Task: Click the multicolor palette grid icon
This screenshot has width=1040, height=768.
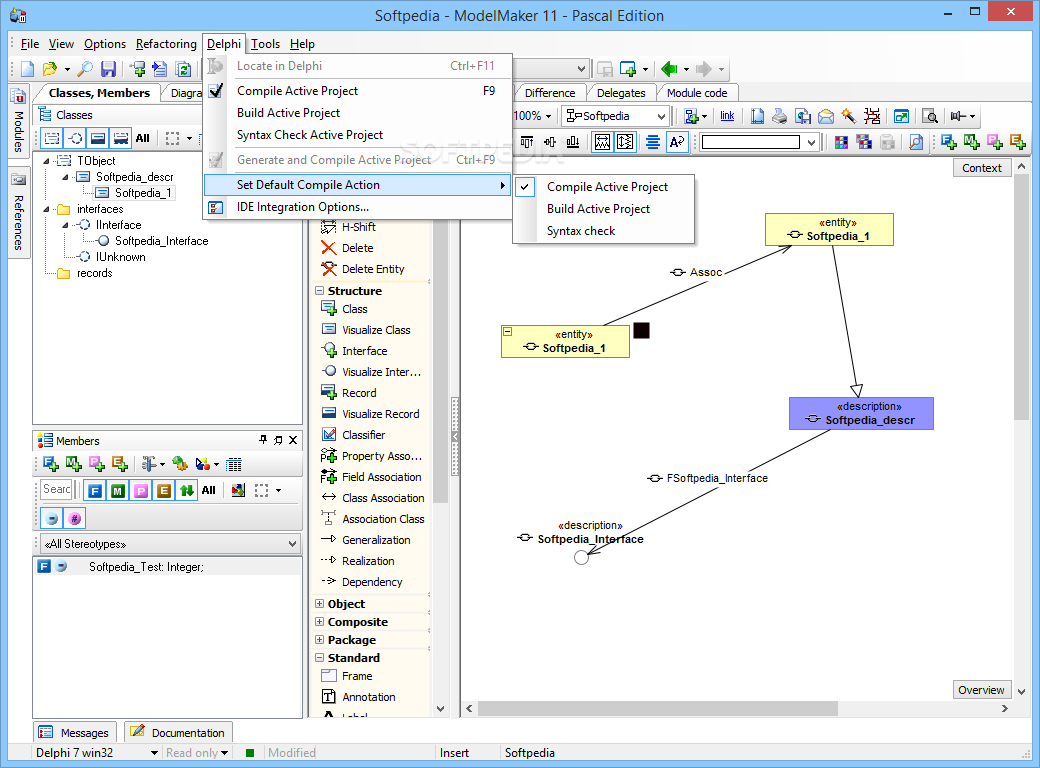Action: [842, 142]
